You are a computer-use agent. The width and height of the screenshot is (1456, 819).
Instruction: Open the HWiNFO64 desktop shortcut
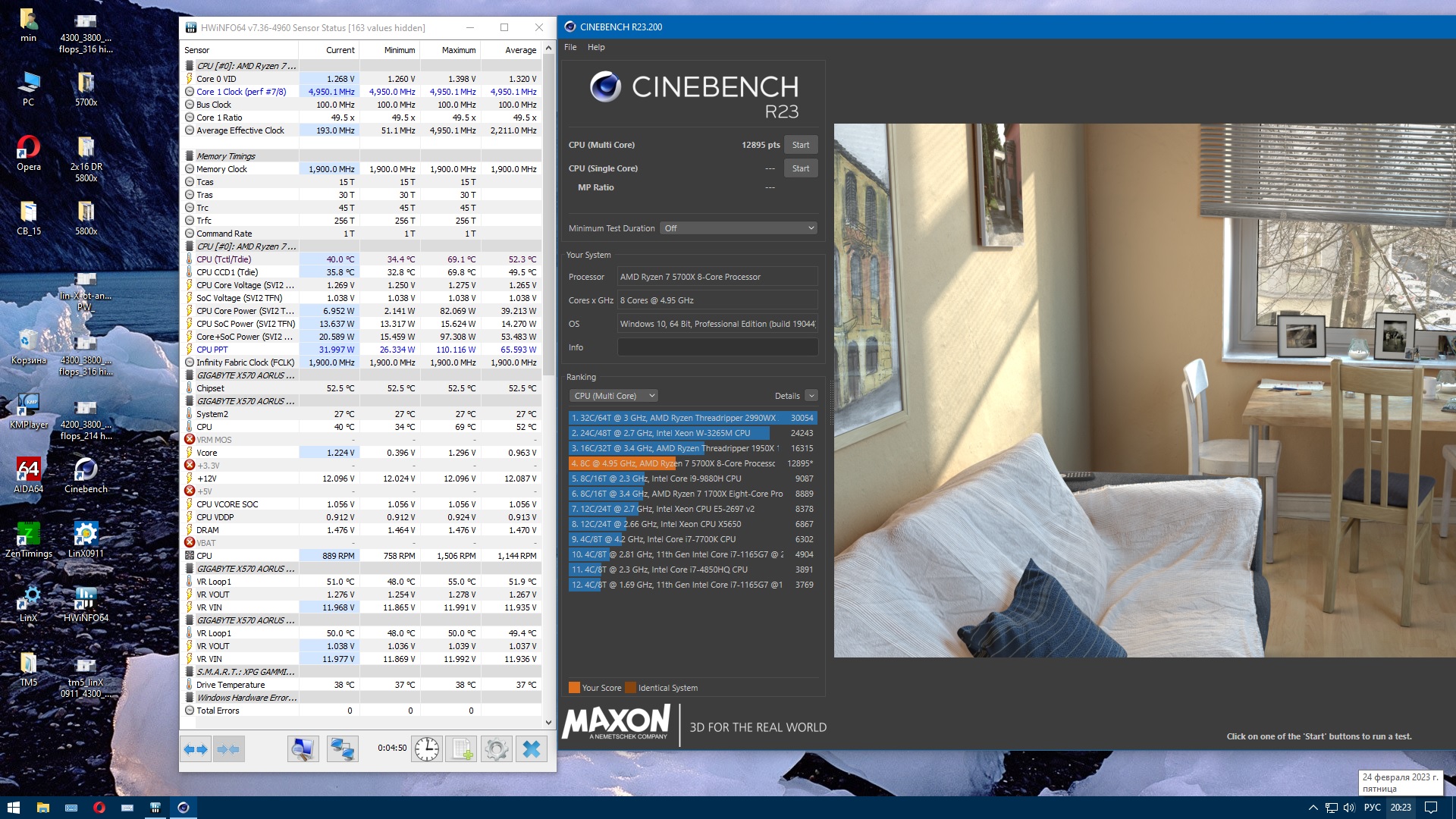pyautogui.click(x=86, y=600)
